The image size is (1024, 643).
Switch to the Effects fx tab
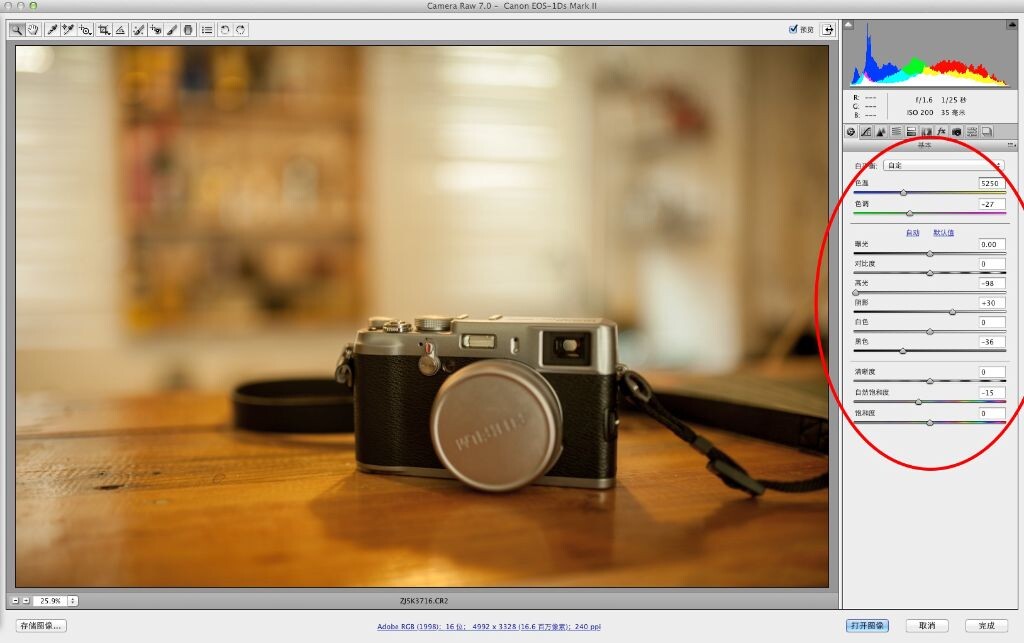point(941,131)
